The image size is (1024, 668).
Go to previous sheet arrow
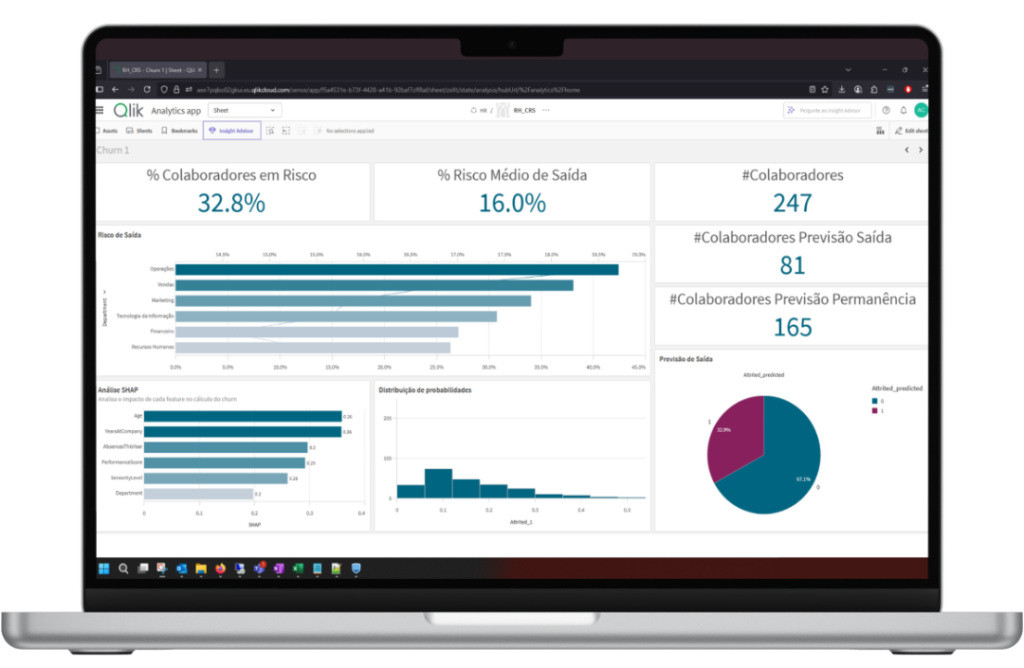[906, 150]
